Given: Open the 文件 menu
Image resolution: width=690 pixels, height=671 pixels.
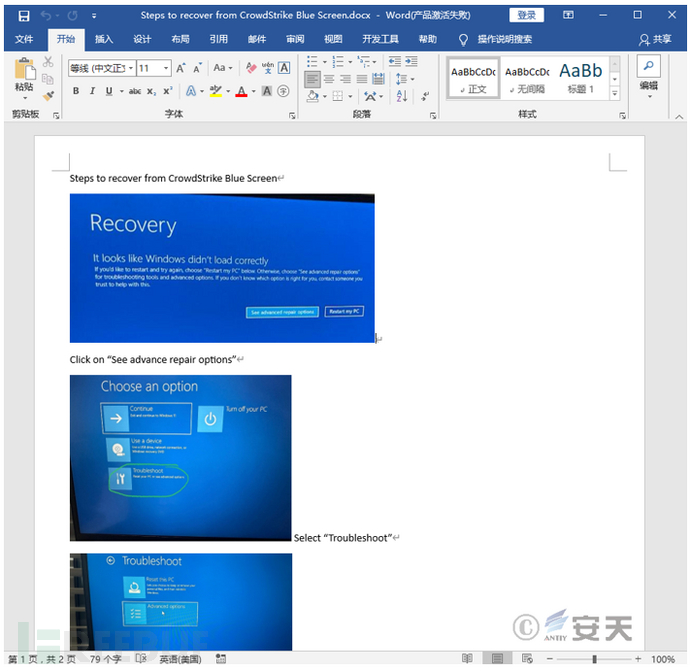Looking at the screenshot, I should (25, 39).
